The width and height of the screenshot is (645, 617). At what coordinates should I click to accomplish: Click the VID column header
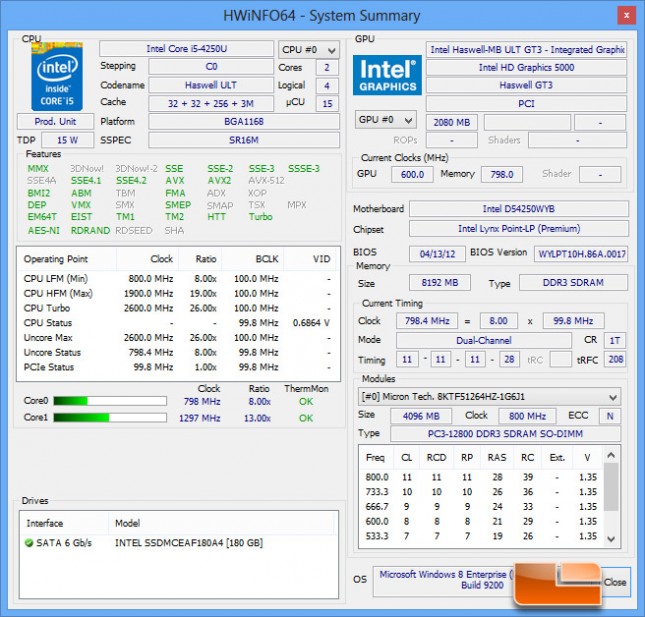[311, 259]
